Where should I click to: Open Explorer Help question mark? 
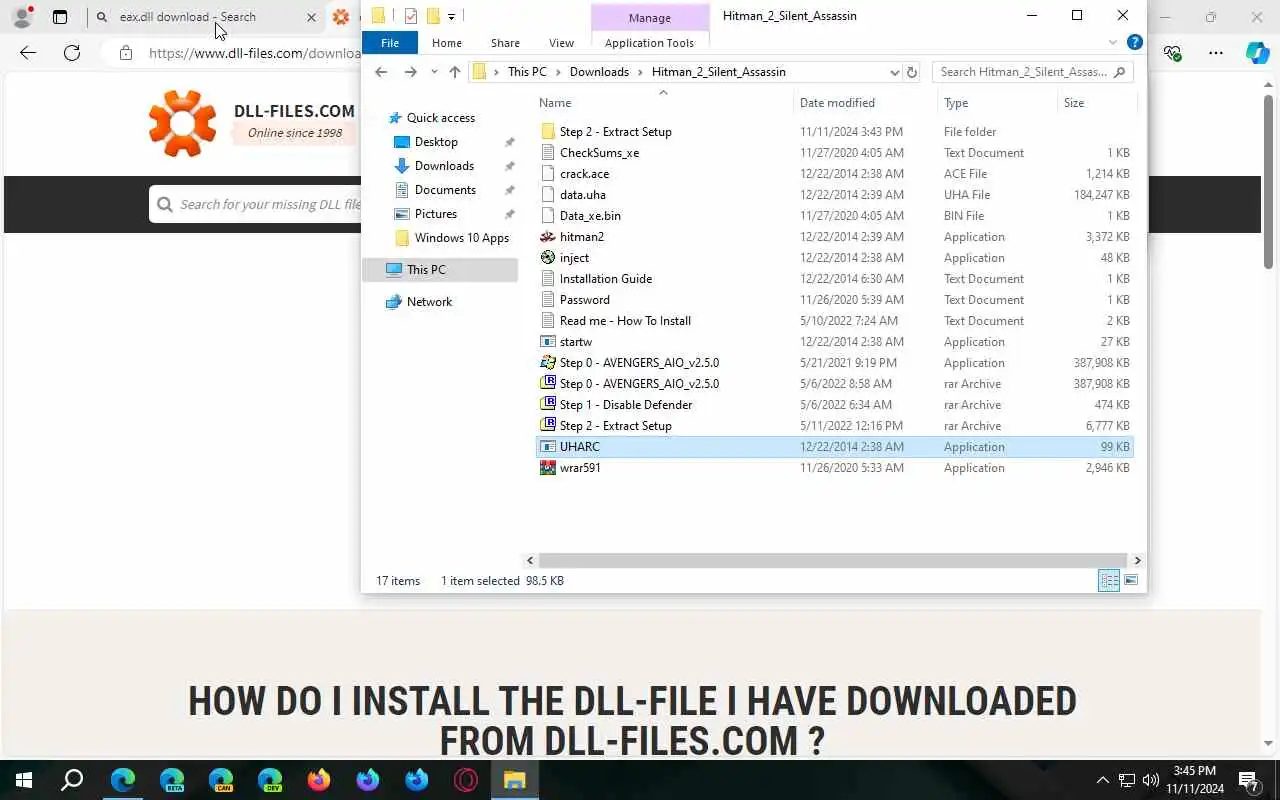pos(1135,42)
